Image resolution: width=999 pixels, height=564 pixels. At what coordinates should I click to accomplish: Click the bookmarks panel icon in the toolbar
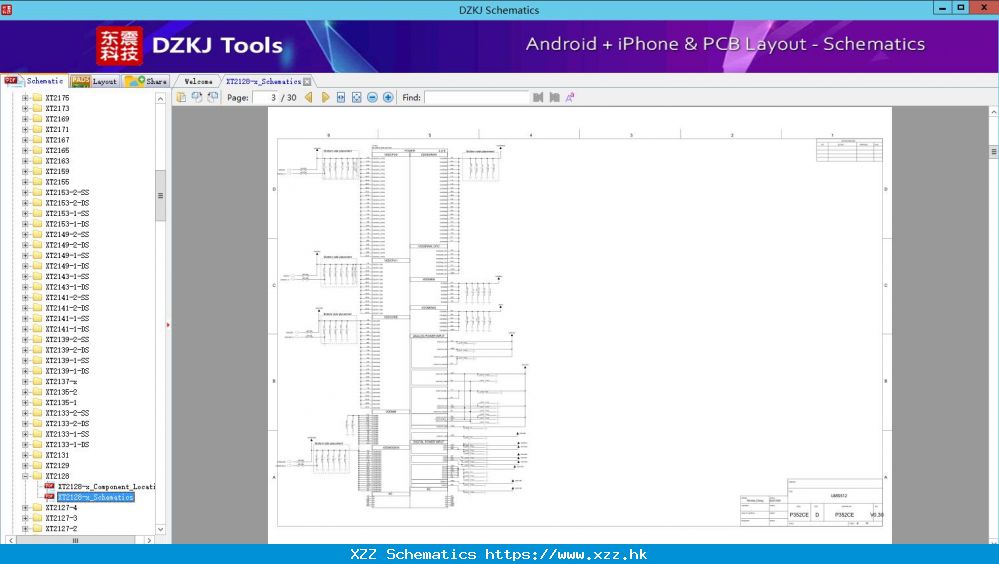[x=182, y=97]
